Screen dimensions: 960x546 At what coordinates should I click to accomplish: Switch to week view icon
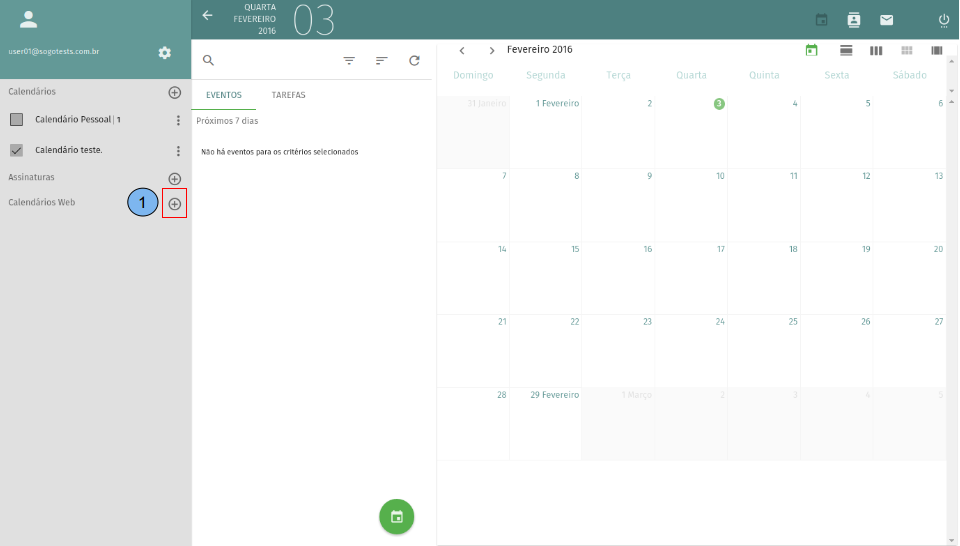875,50
